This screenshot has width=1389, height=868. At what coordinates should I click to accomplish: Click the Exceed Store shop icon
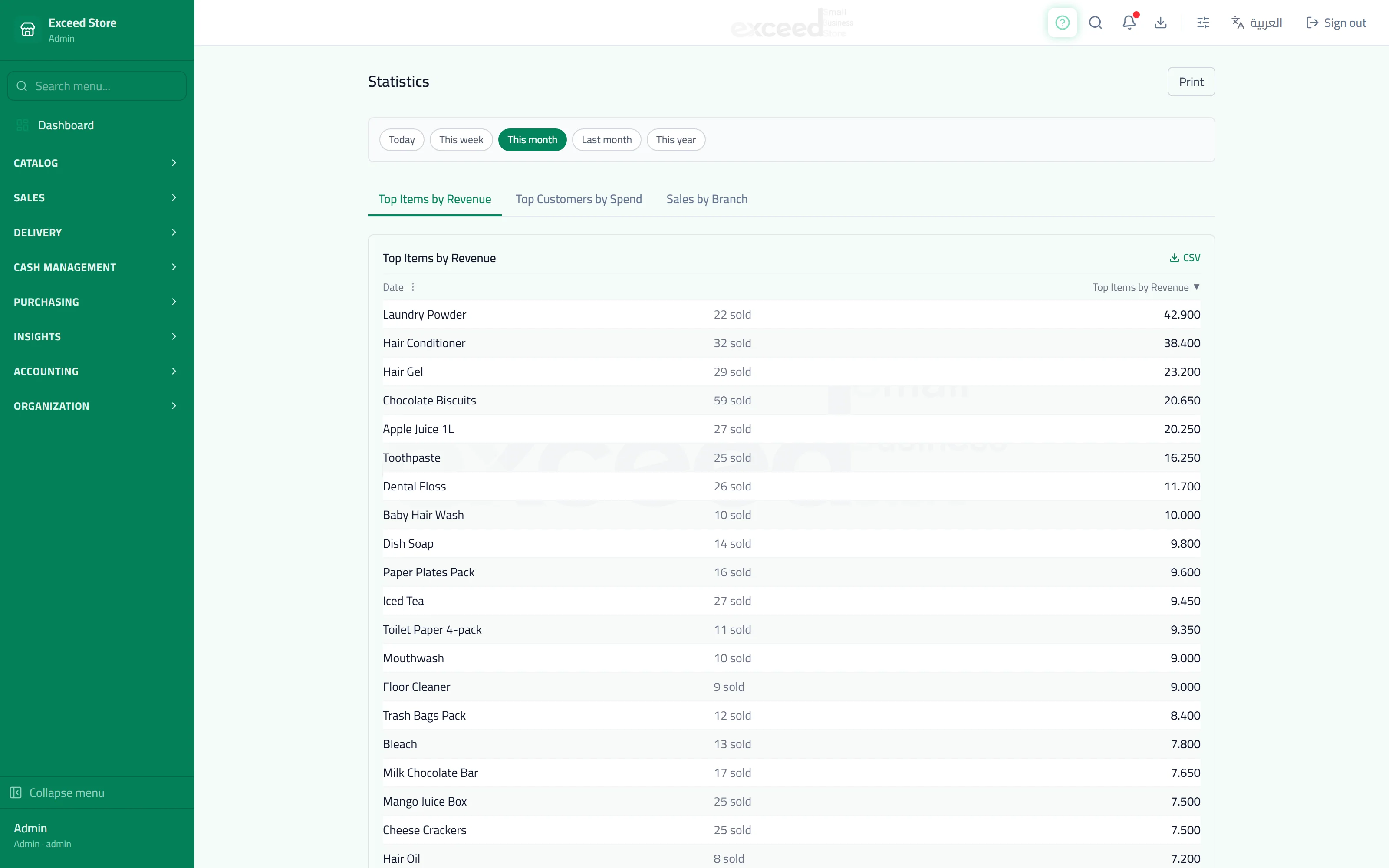[x=27, y=29]
